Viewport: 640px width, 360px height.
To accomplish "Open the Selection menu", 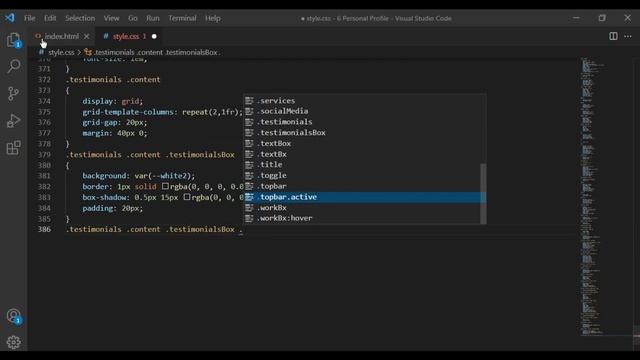I will coord(80,18).
